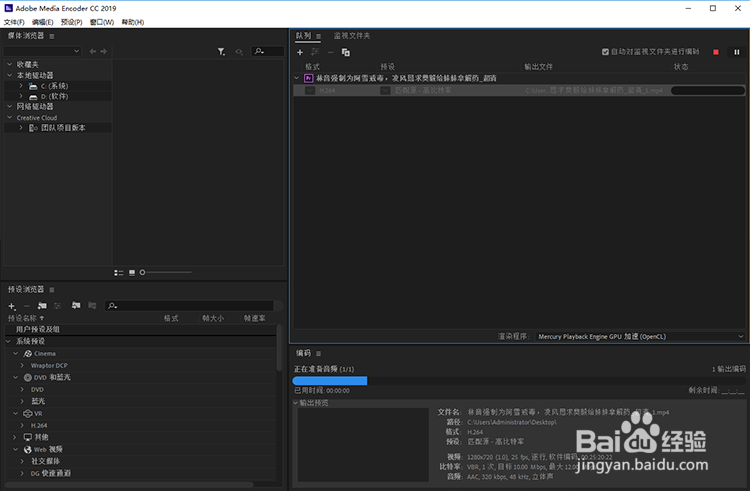Viewport: 750px width, 491px height.
Task: Sort by 预设名称 column header
Action: tap(25, 318)
